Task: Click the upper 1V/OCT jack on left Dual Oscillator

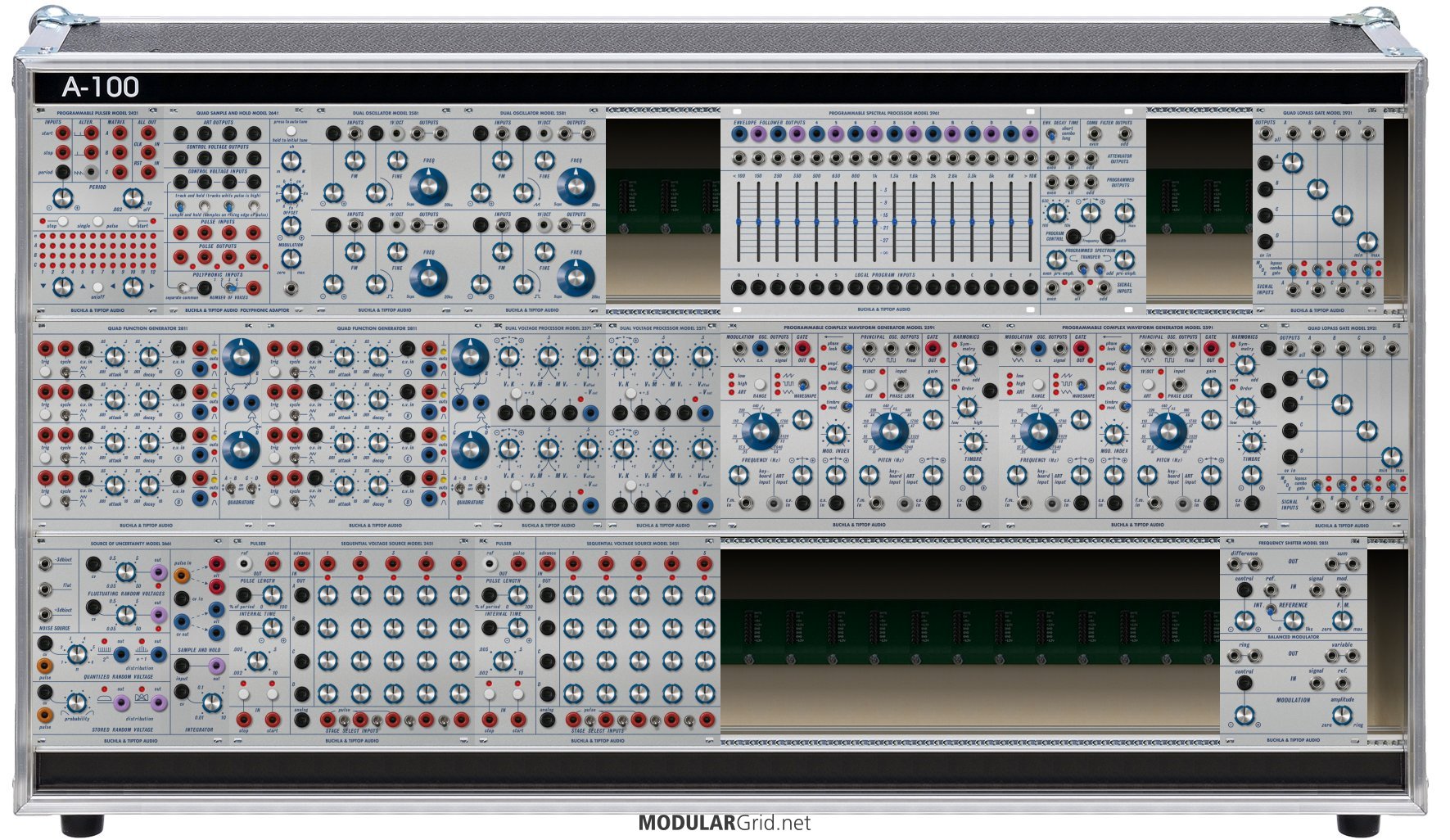Action: tap(396, 133)
